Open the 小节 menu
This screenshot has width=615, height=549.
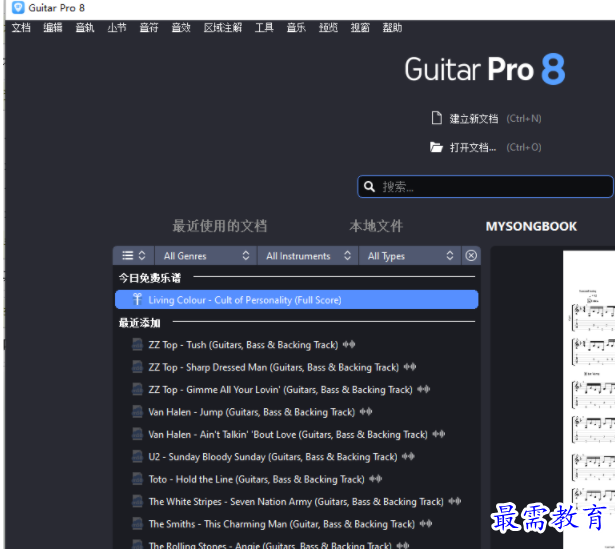(x=117, y=28)
